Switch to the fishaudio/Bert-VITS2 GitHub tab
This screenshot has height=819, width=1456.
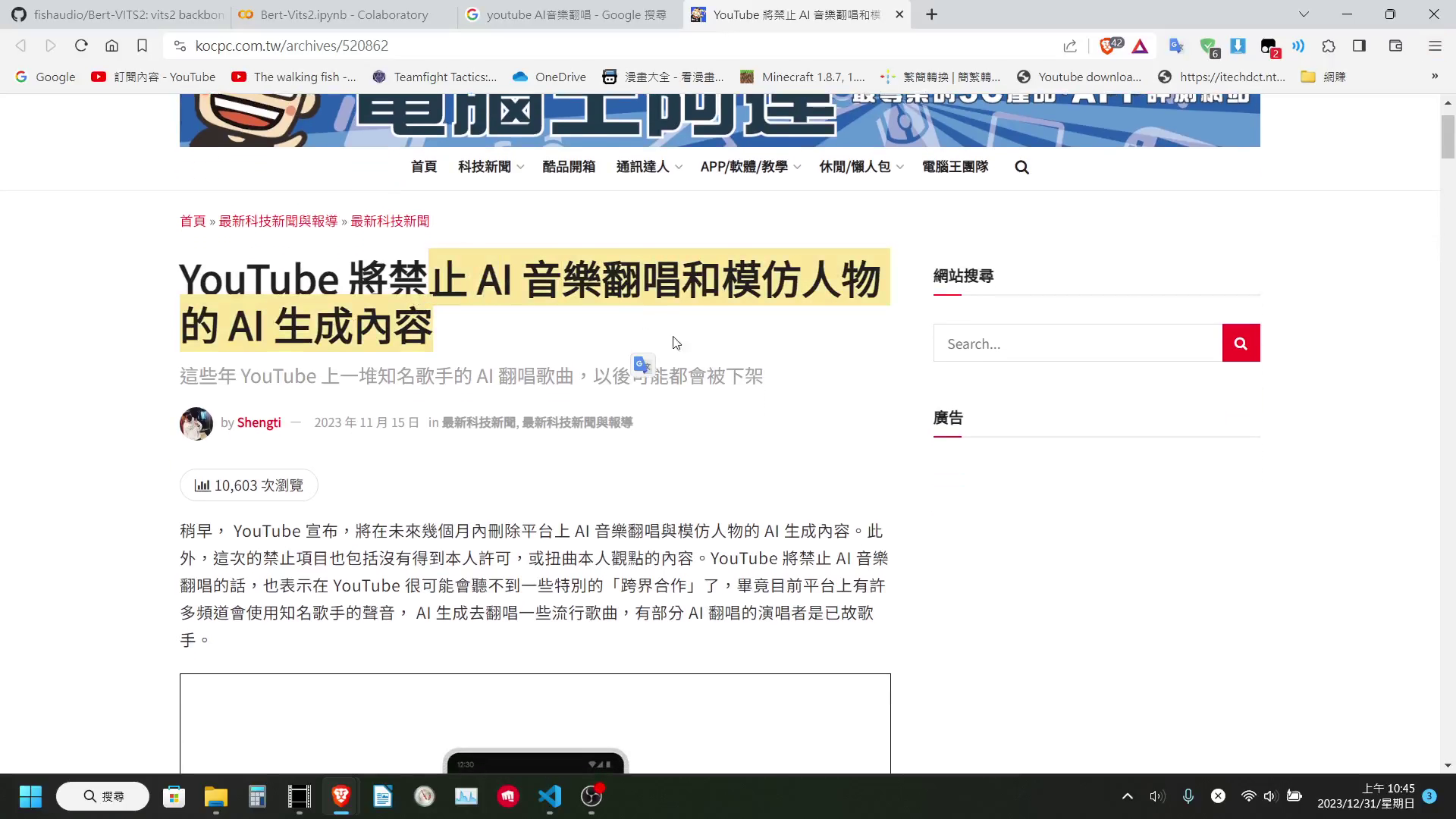coord(116,14)
